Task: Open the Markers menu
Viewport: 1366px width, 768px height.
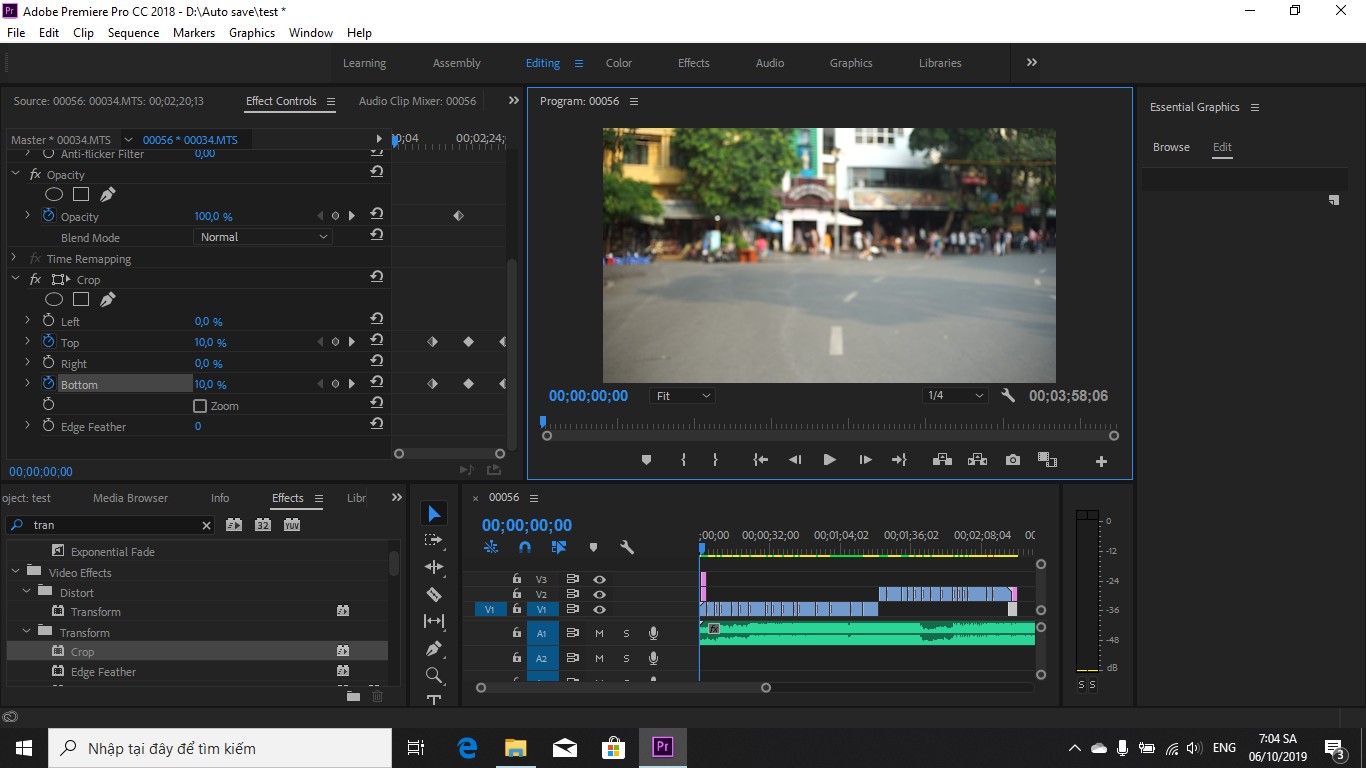Action: pos(194,33)
